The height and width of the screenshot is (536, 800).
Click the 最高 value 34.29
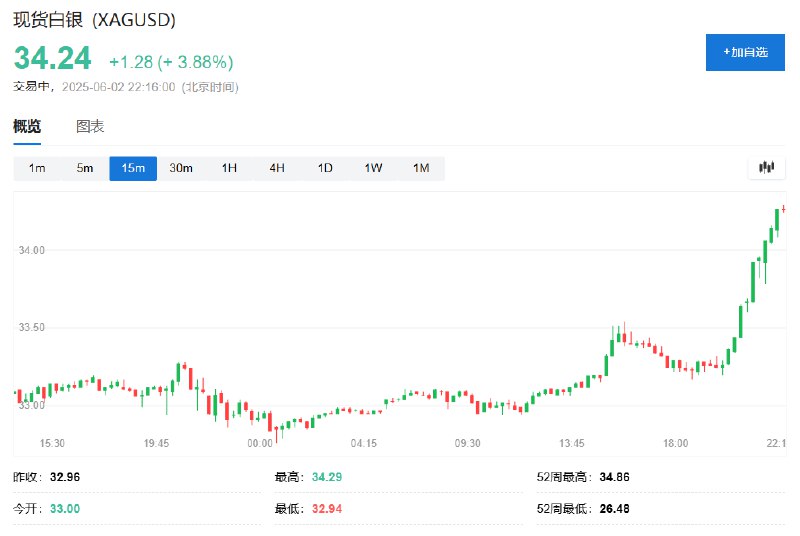327,477
